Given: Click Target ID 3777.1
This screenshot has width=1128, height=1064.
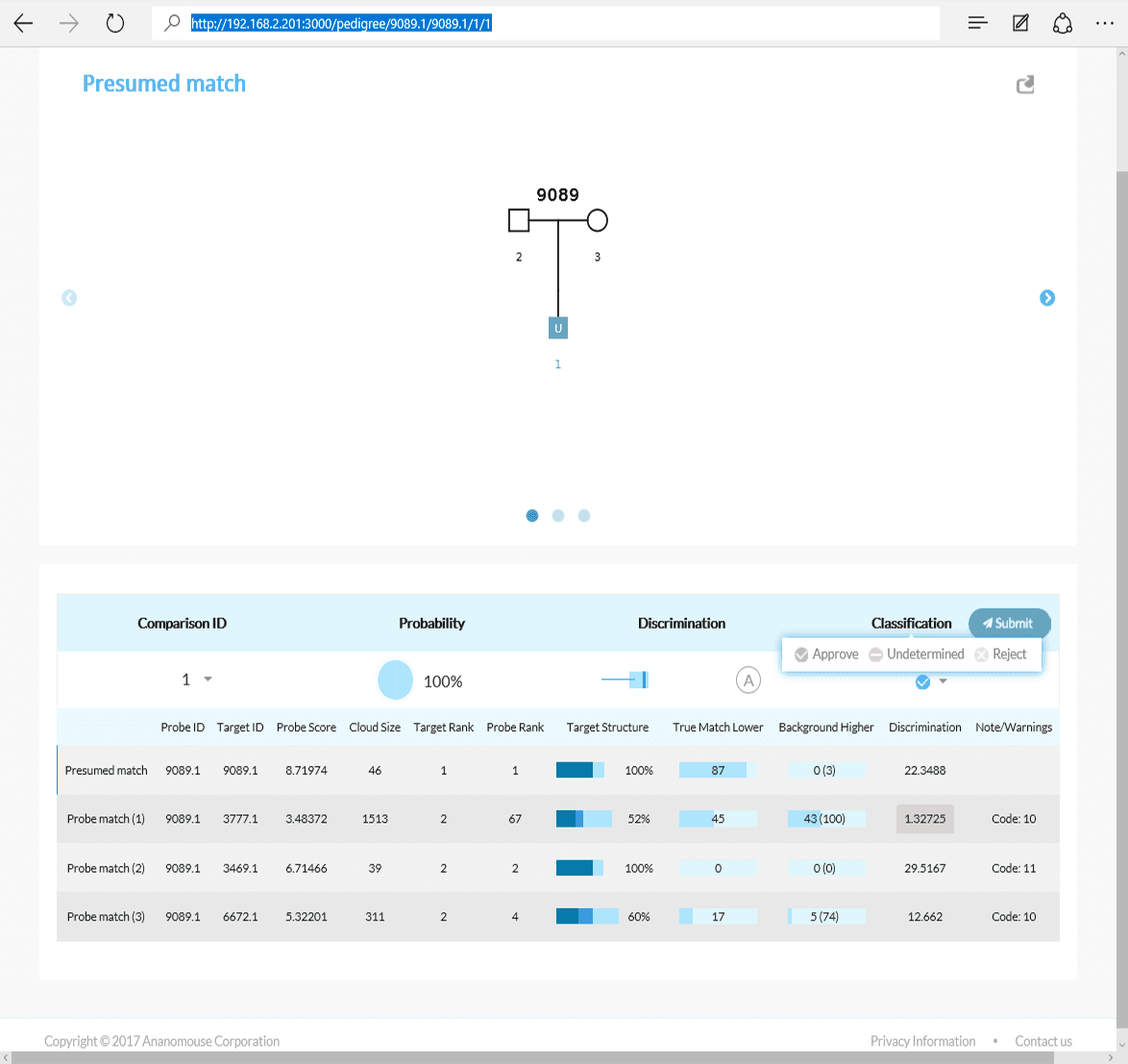Looking at the screenshot, I should click(240, 819).
